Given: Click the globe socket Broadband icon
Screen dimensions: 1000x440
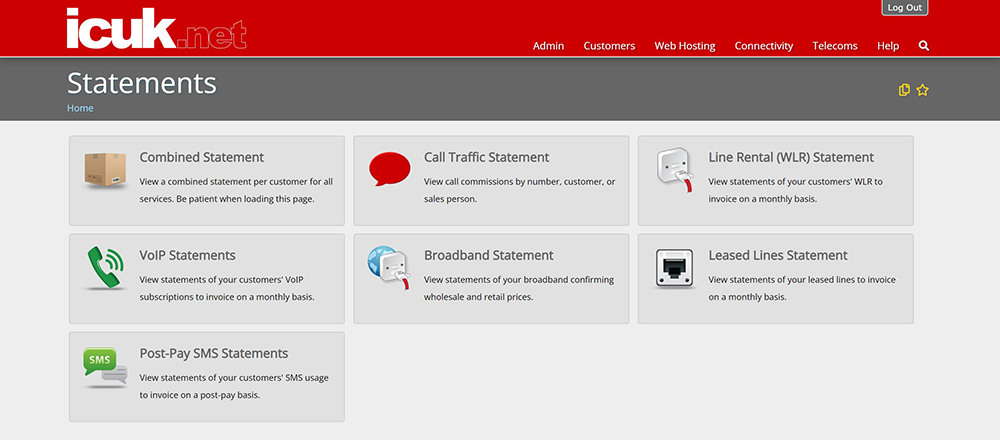Looking at the screenshot, I should tap(388, 268).
